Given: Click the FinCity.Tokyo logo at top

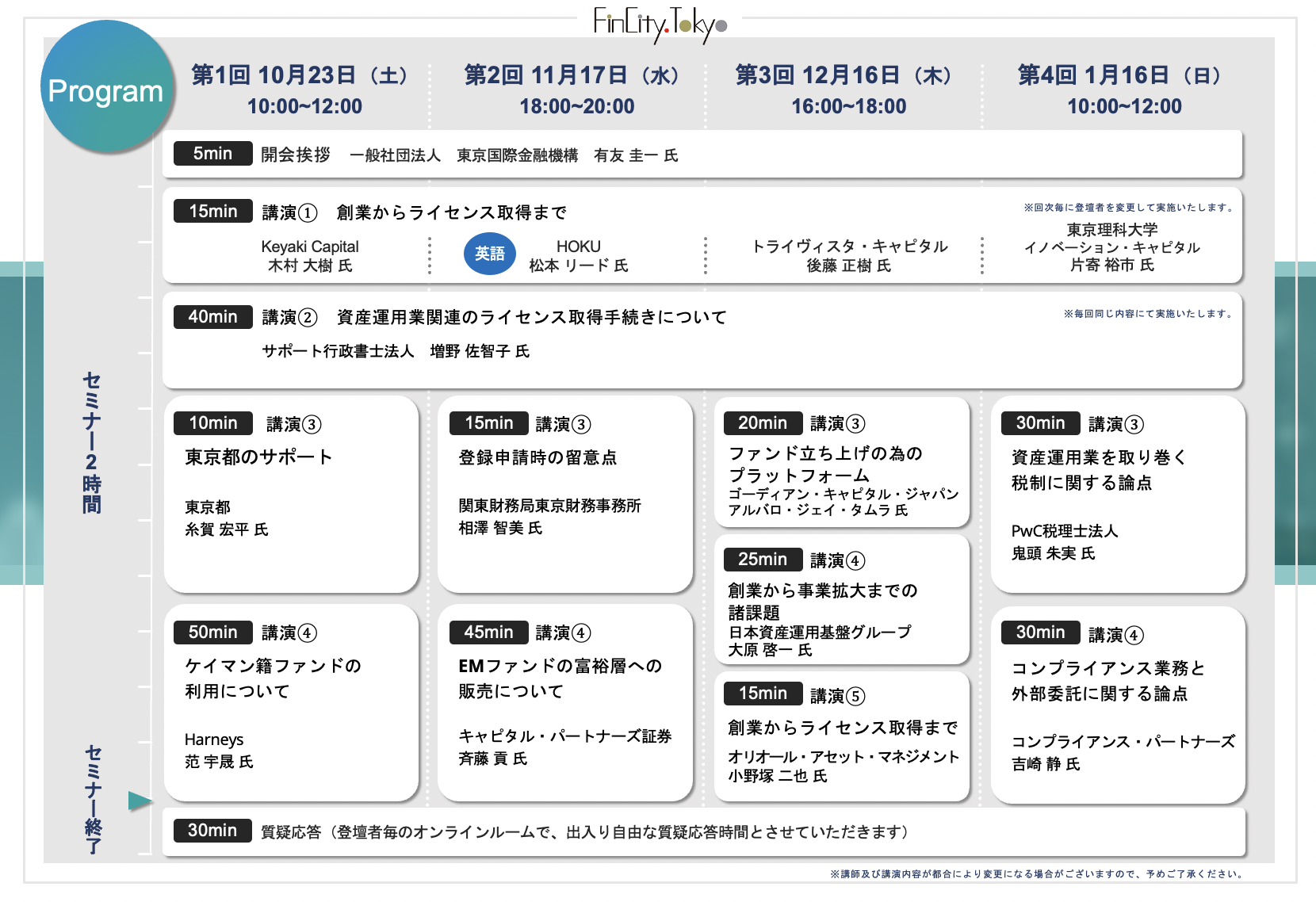Looking at the screenshot, I should [x=660, y=24].
